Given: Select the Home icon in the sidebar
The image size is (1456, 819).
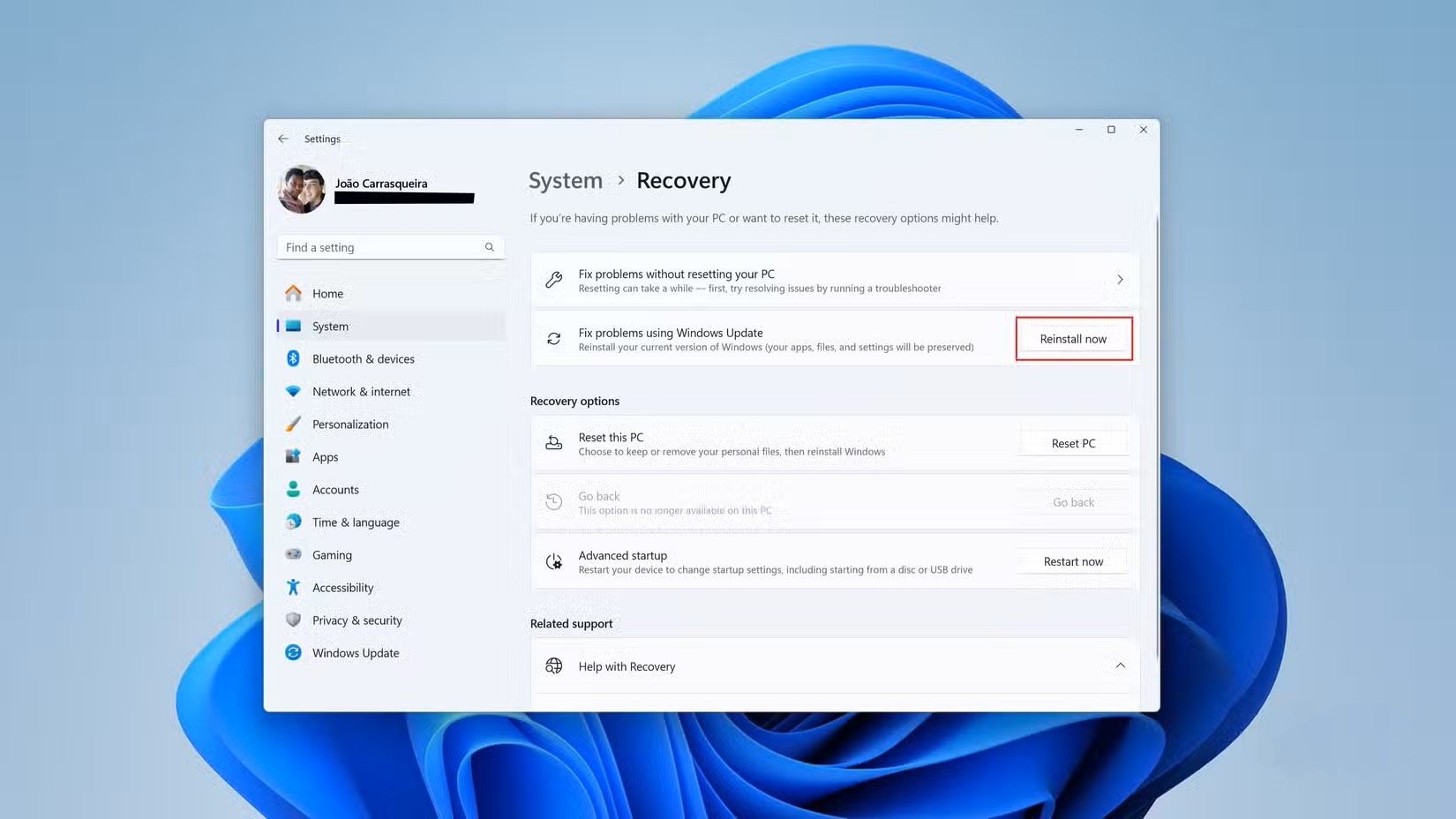Looking at the screenshot, I should click(x=293, y=293).
